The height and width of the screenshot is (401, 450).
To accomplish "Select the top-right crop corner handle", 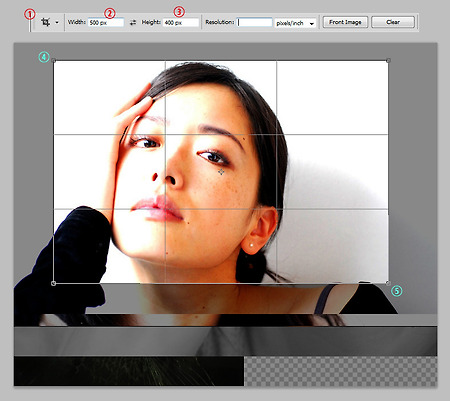I will [x=388, y=61].
